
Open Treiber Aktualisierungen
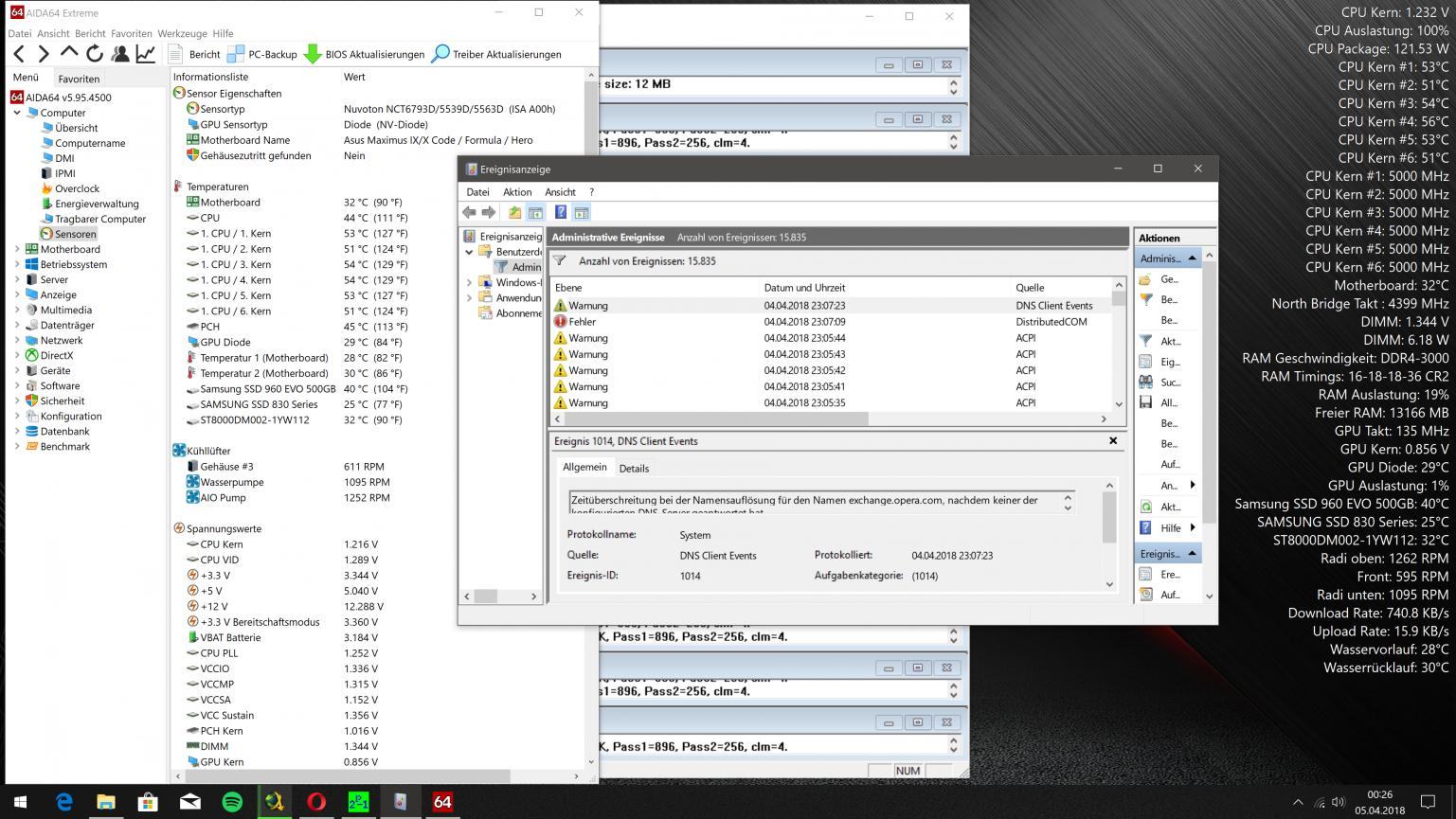(x=495, y=54)
